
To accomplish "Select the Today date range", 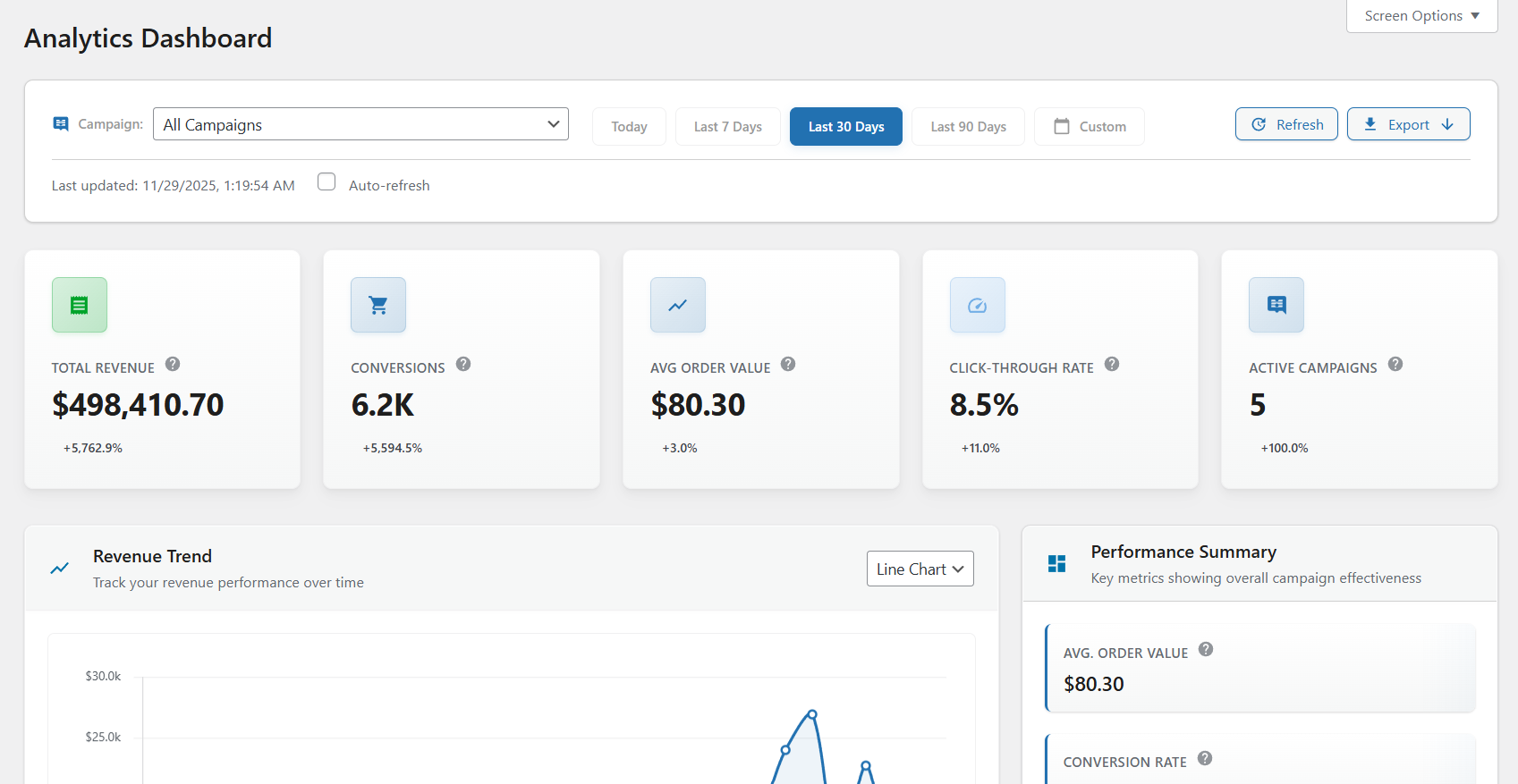I will (x=629, y=126).
